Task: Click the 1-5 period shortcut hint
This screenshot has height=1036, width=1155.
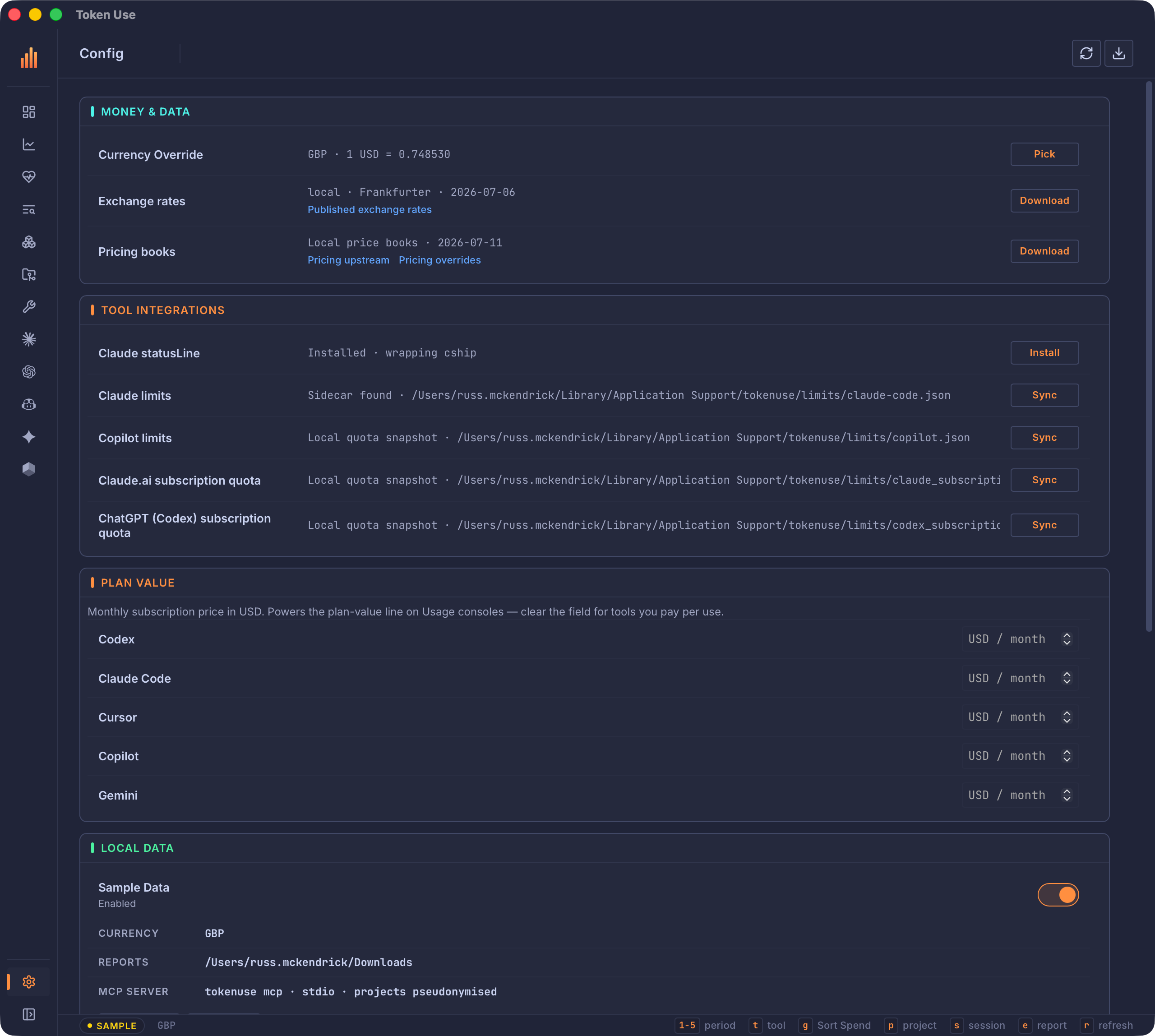Action: click(705, 1026)
